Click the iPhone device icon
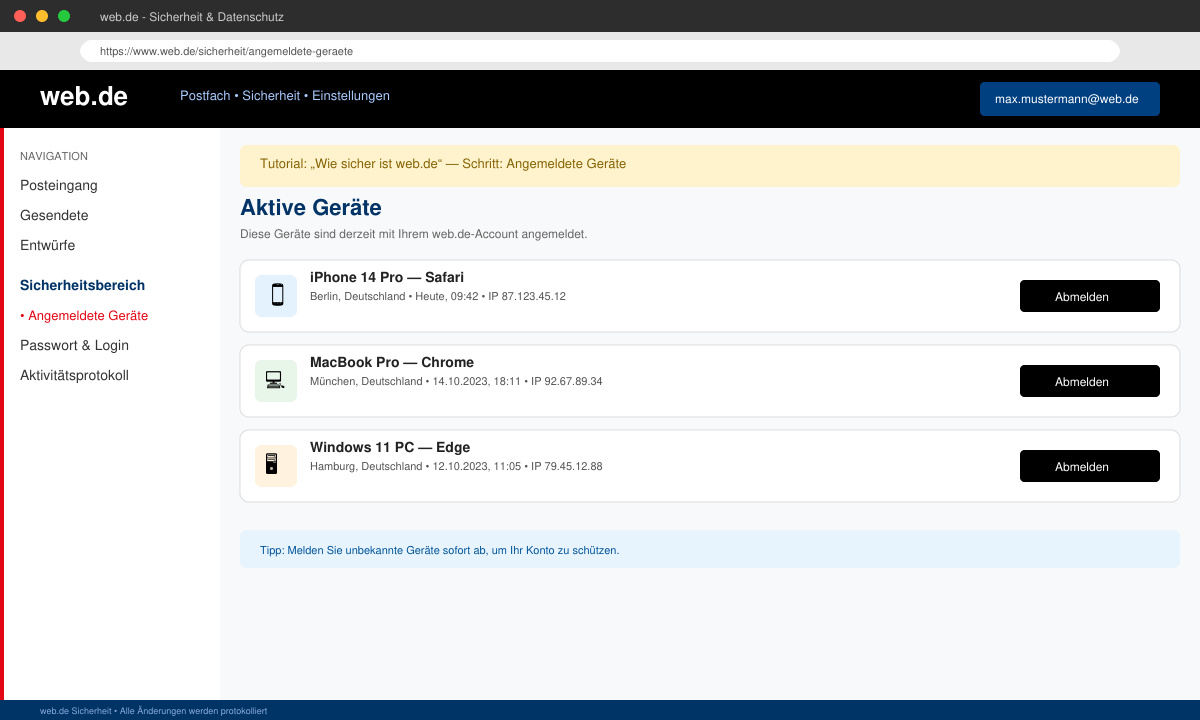Screen dimensions: 1200x720 click(276, 296)
